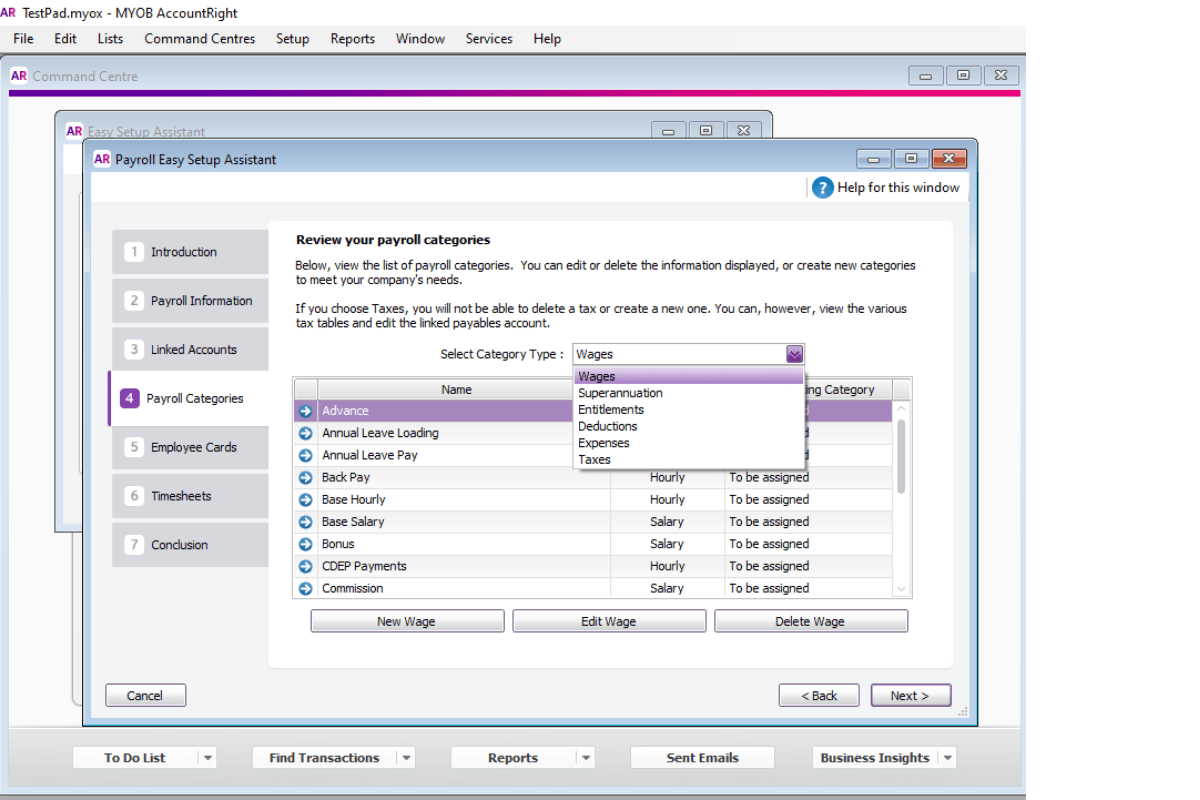Open the Command Centres menu
Screen dimensions: 1200x800
tap(199, 39)
